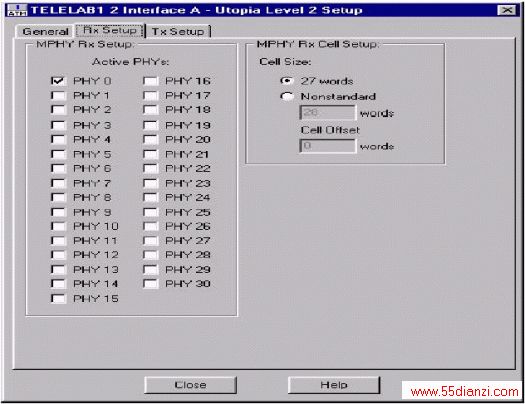Click the ATM icon in the title bar
This screenshot has width=525, height=404.
click(17, 10)
